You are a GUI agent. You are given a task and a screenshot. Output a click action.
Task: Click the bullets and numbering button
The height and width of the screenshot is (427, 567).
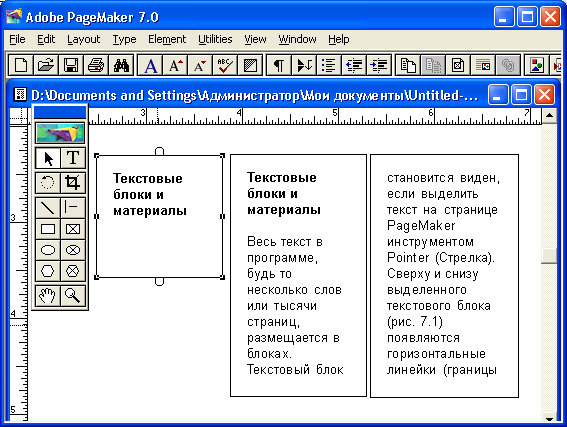point(328,65)
